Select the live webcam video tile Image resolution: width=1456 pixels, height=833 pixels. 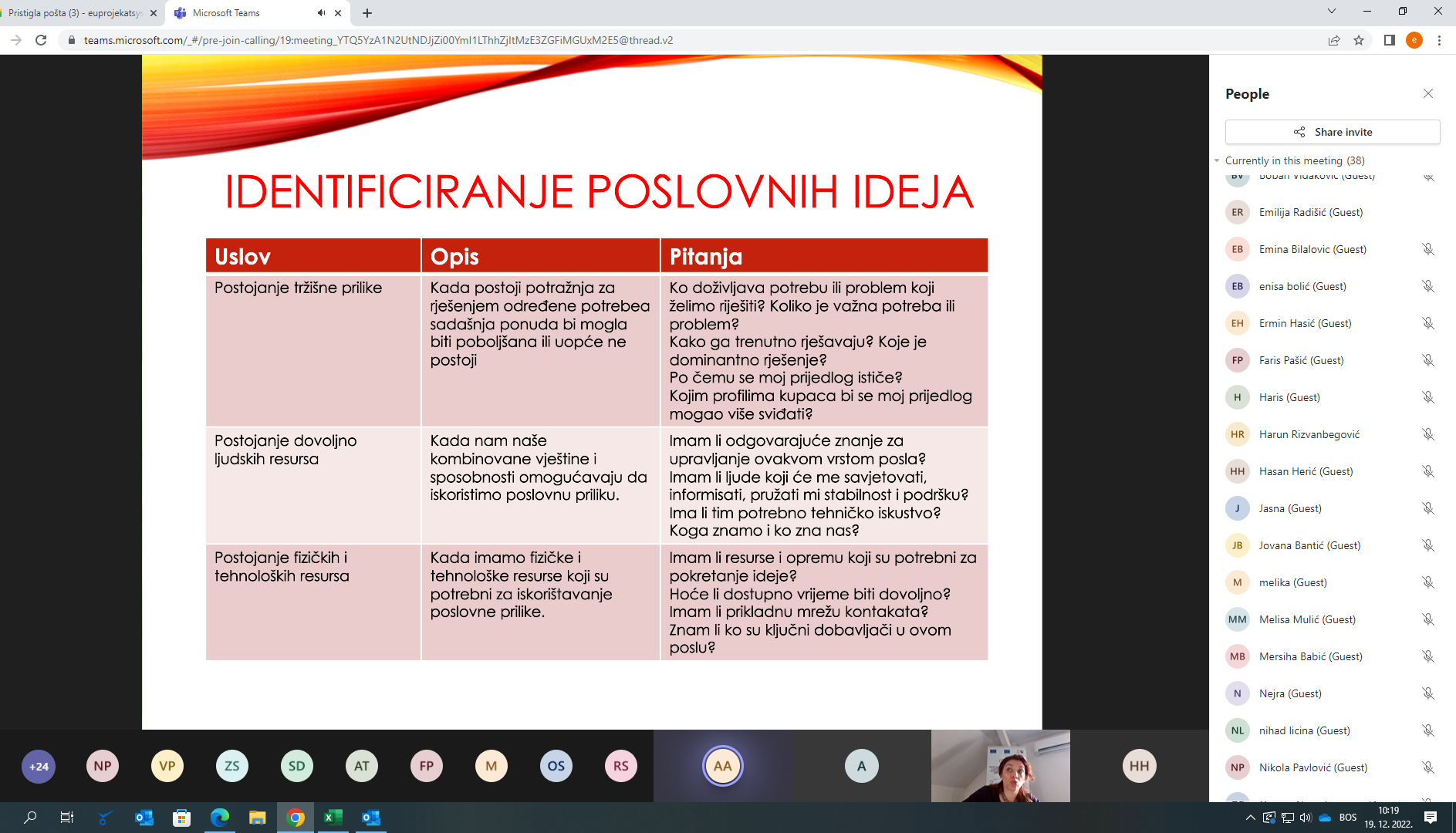tap(1001, 766)
